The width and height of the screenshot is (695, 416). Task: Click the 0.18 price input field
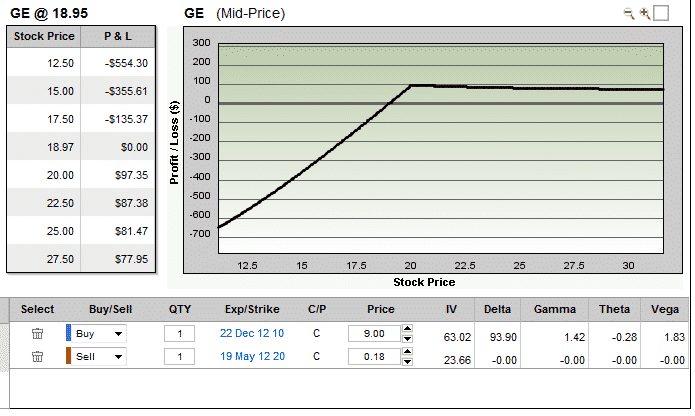372,356
